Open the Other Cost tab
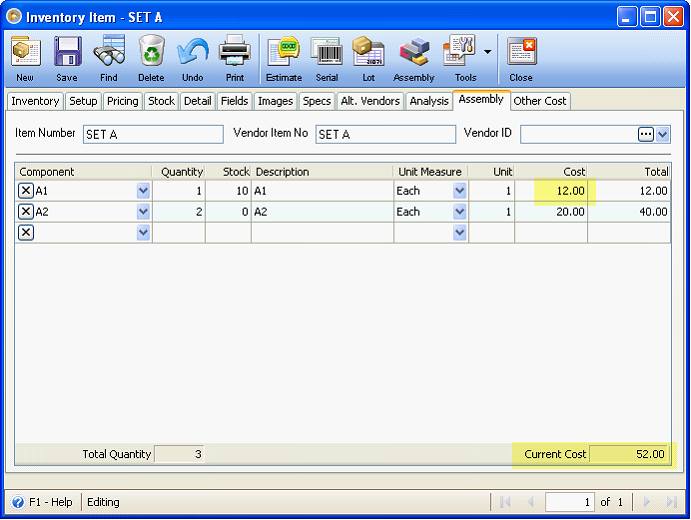 540,101
